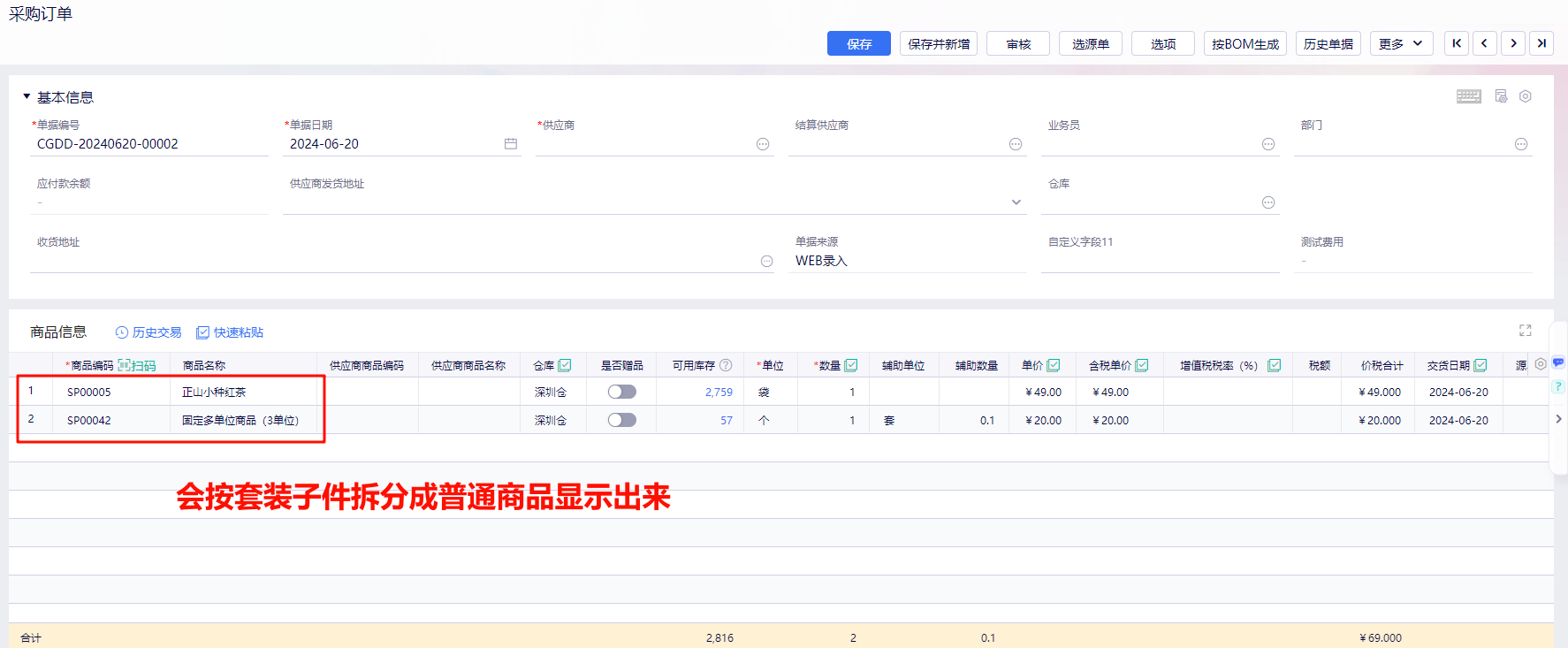Click the 辅助单位 column header

coord(903,365)
